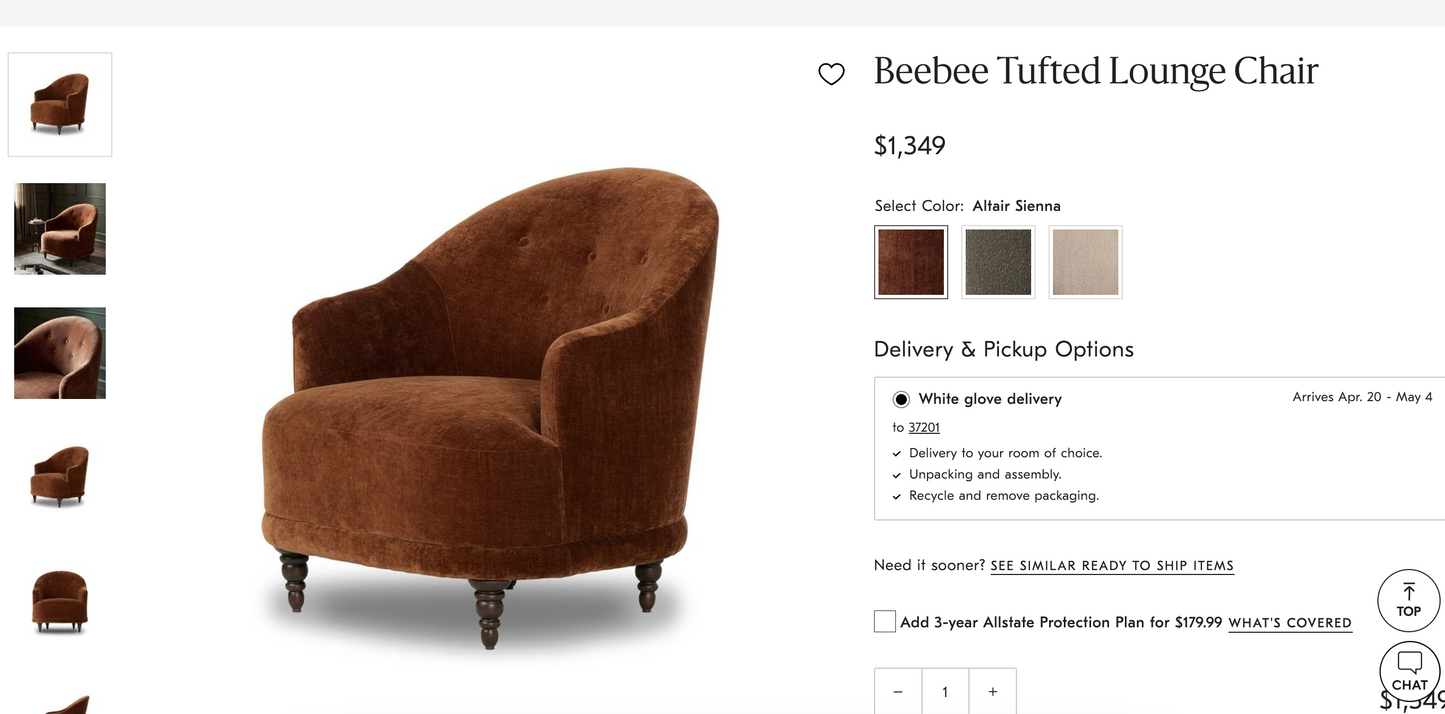The width and height of the screenshot is (1445, 714).
Task: View the front-facing chair thumbnail
Action: (60, 601)
